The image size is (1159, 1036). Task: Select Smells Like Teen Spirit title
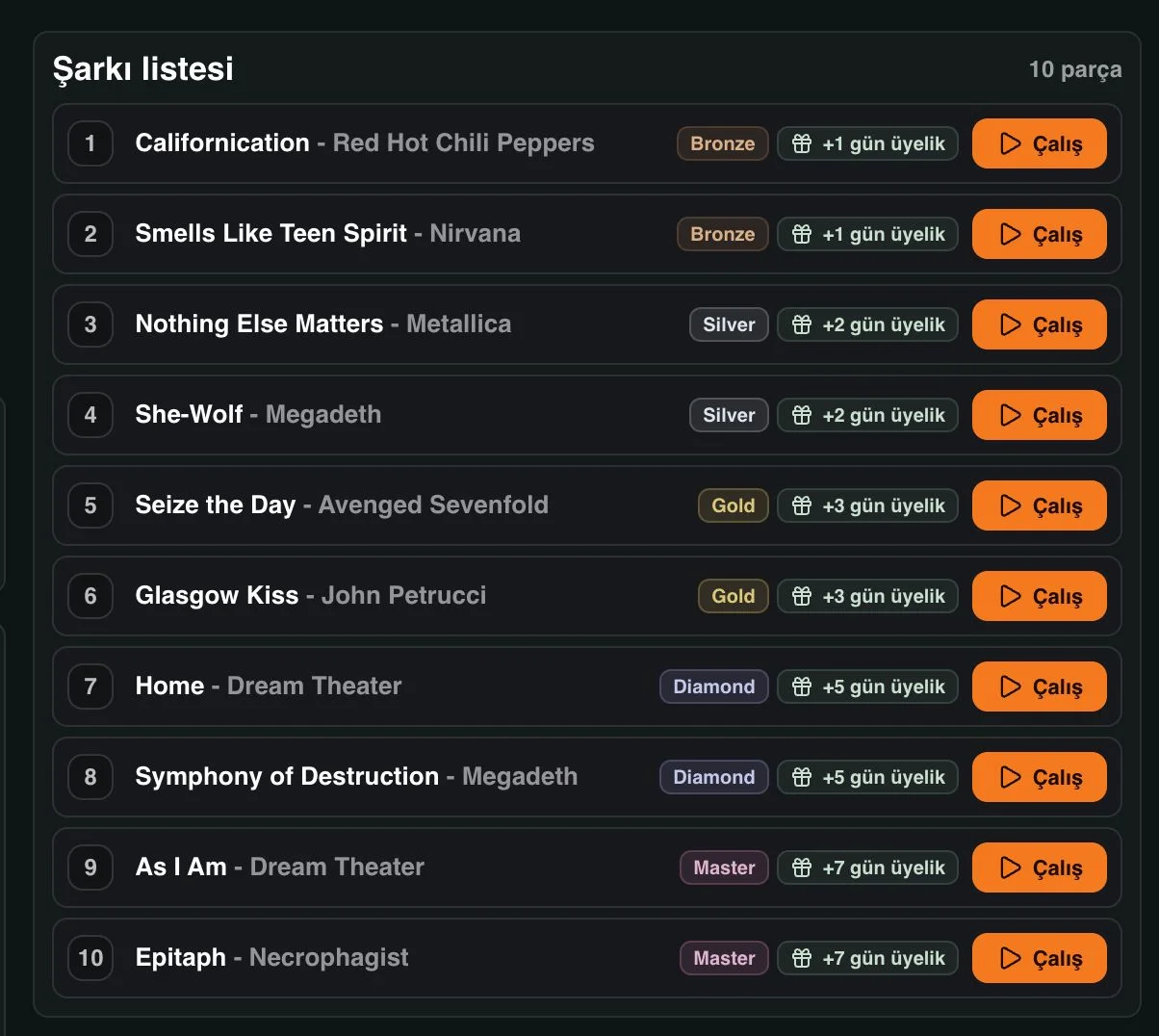tap(271, 234)
